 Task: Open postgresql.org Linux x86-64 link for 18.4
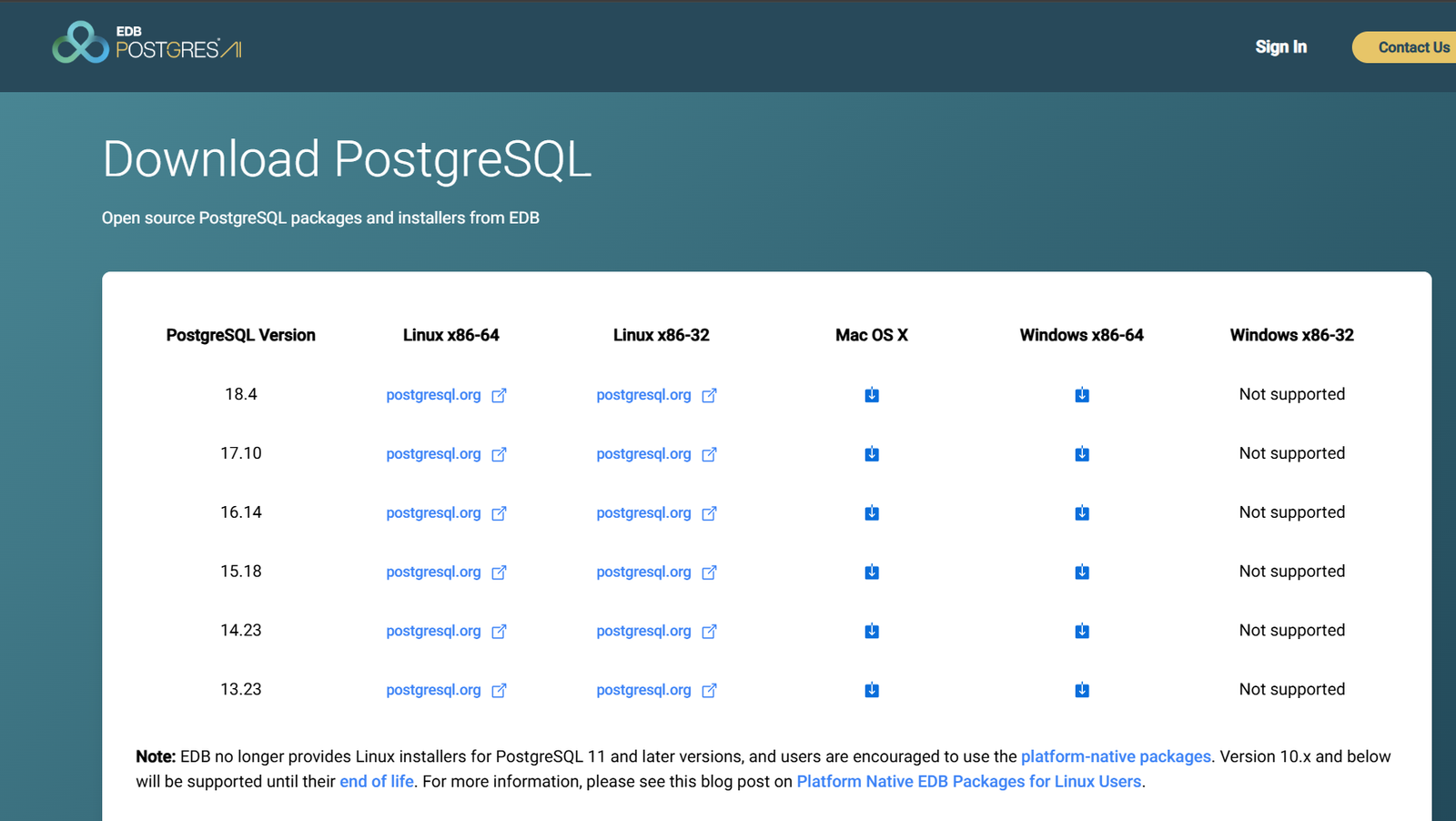coord(446,395)
